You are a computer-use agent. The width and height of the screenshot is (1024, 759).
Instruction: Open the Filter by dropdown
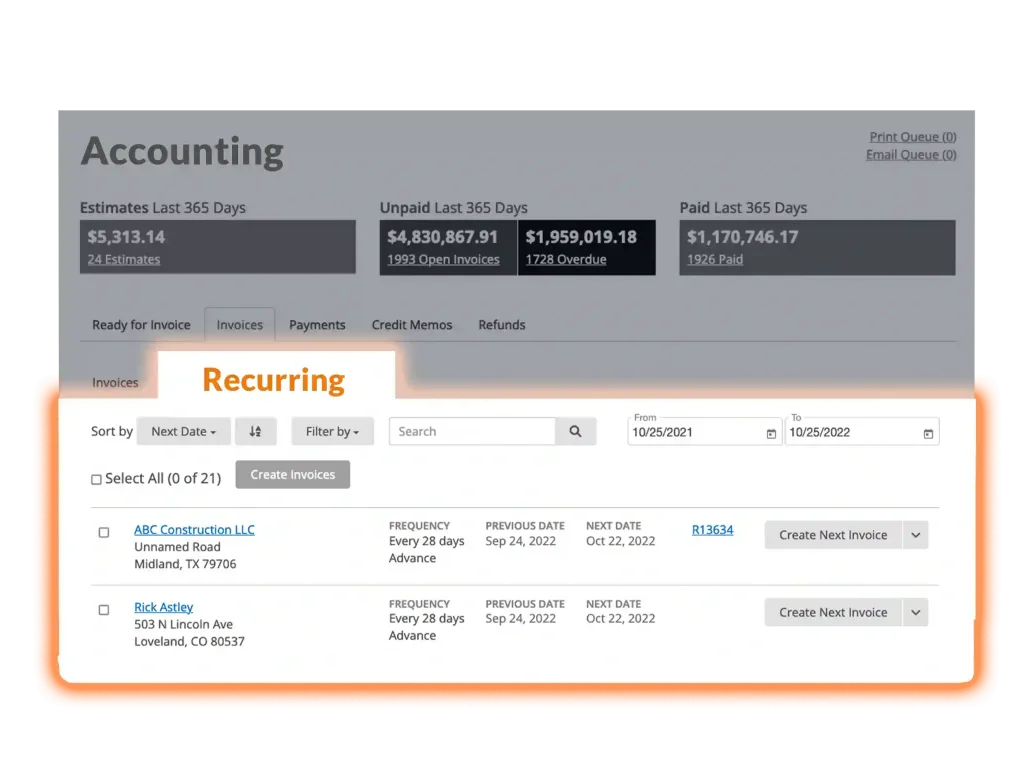[x=332, y=431]
